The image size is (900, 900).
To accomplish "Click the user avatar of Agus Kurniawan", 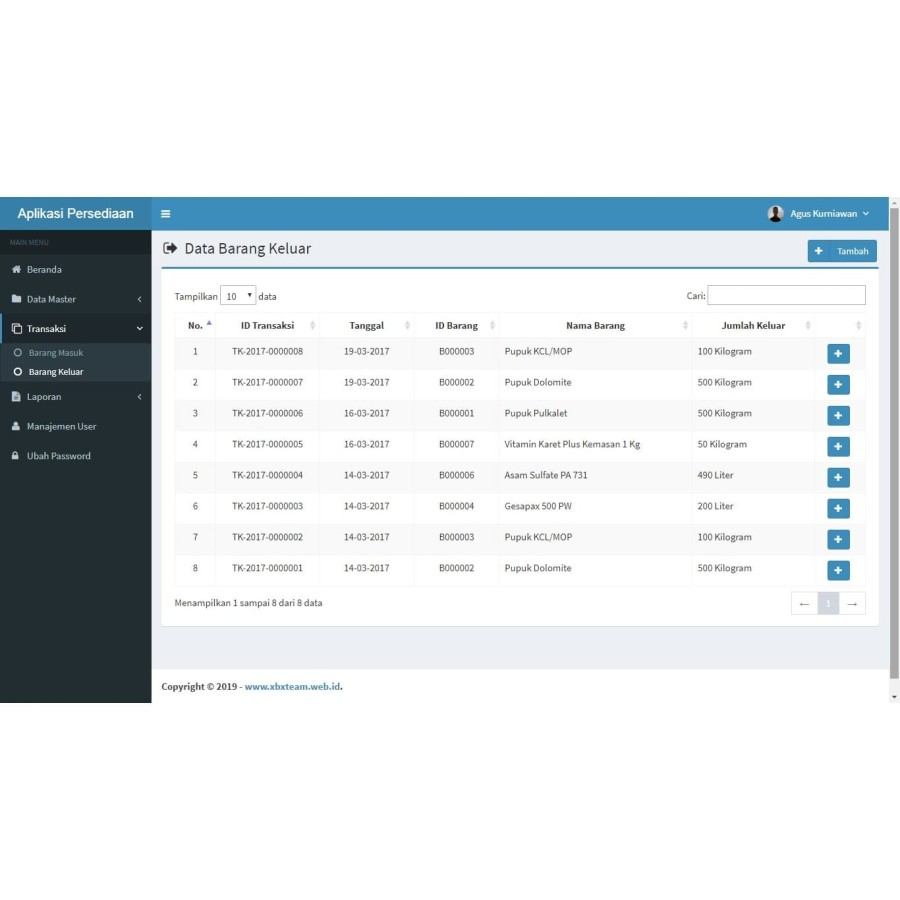I will click(x=775, y=214).
